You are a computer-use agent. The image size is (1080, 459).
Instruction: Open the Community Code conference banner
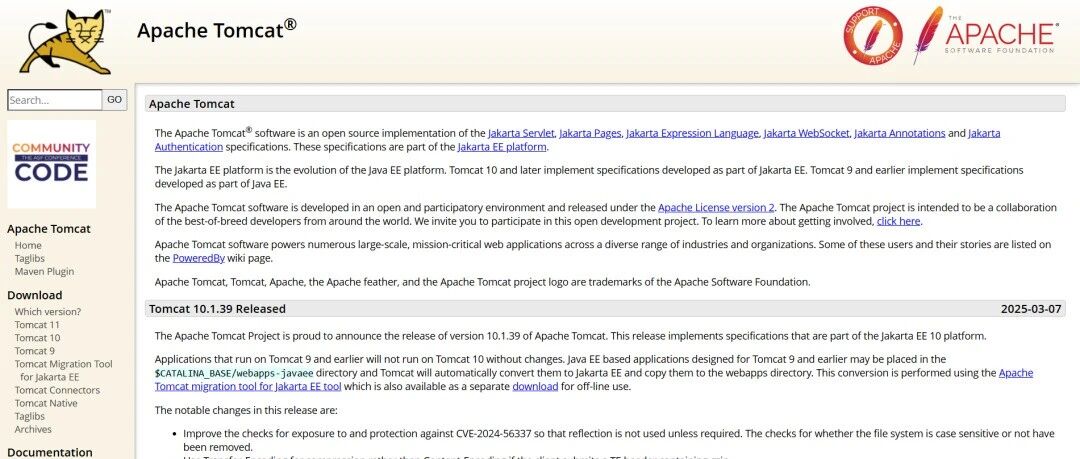pyautogui.click(x=51, y=164)
